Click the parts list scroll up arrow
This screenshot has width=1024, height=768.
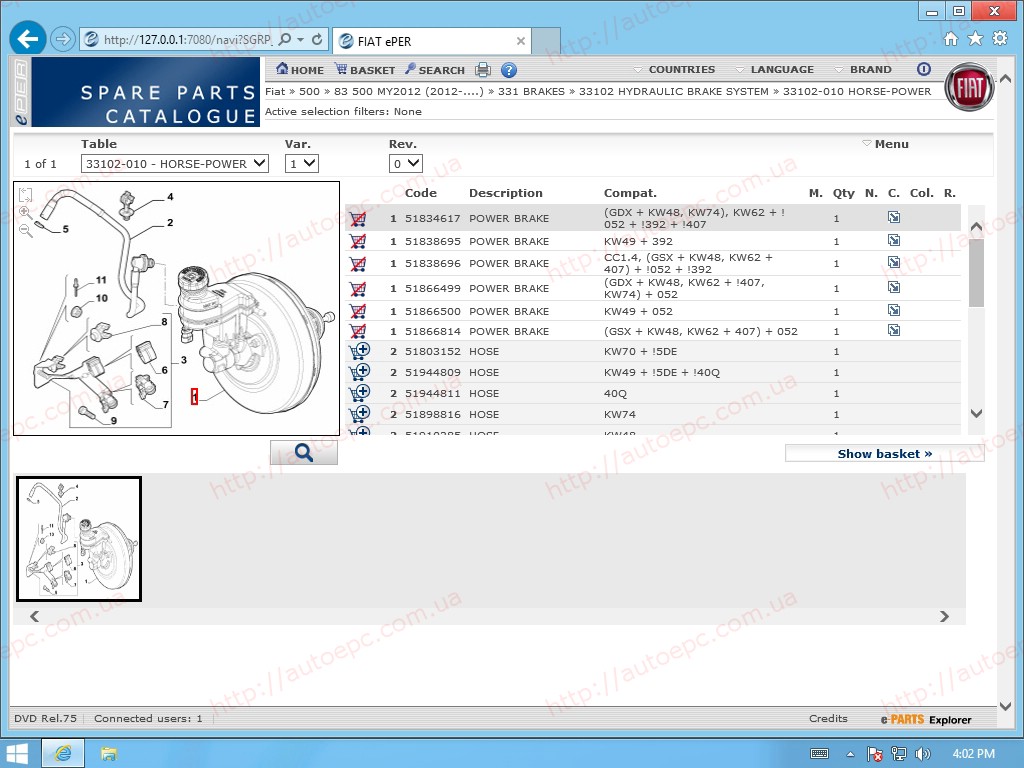tap(976, 226)
